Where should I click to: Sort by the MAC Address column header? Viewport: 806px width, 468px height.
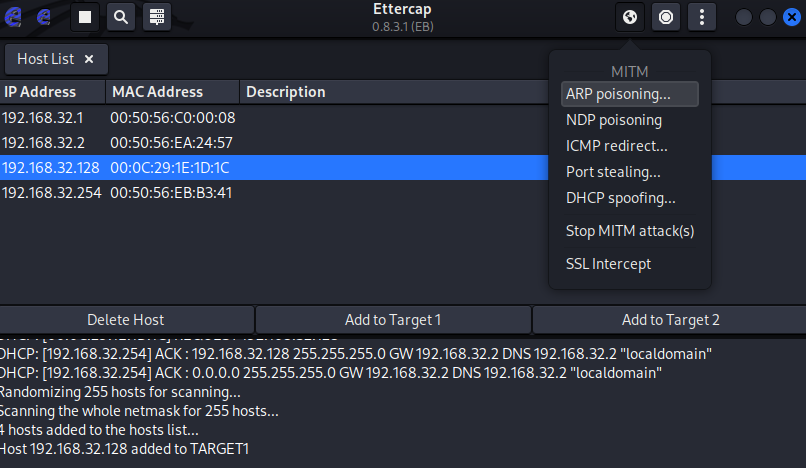coord(172,92)
